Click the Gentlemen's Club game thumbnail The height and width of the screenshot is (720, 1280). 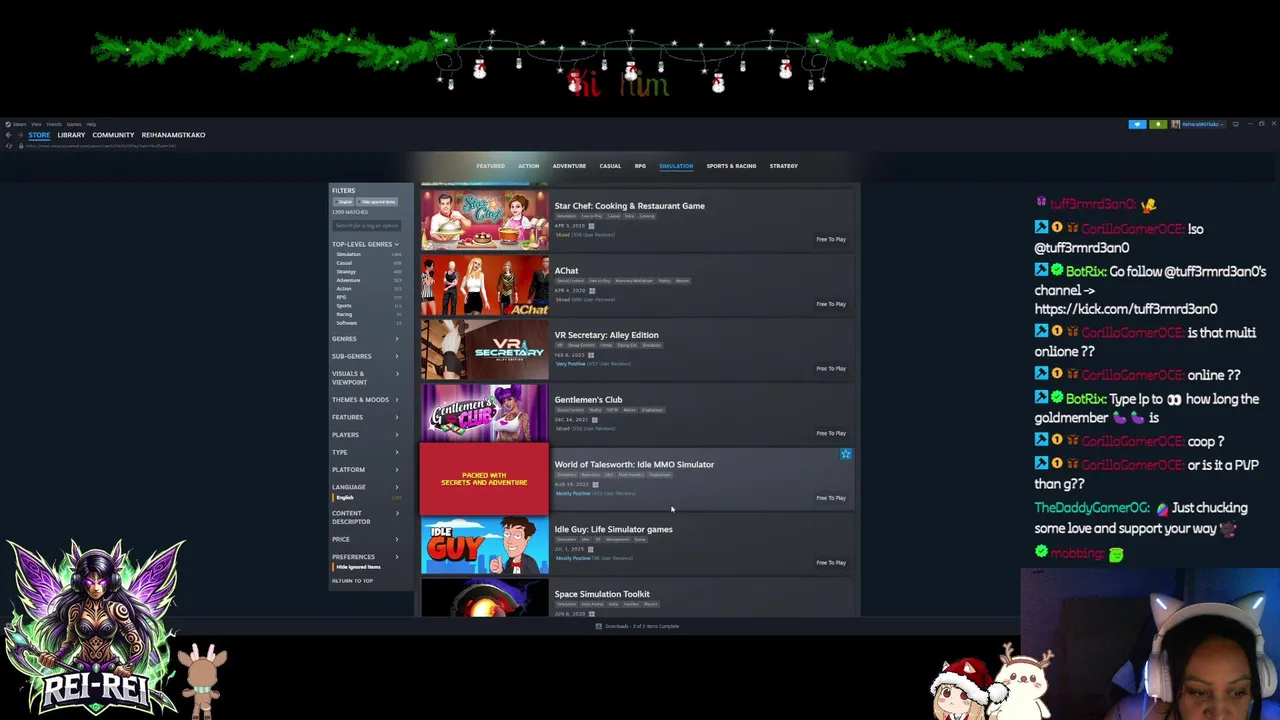point(484,415)
